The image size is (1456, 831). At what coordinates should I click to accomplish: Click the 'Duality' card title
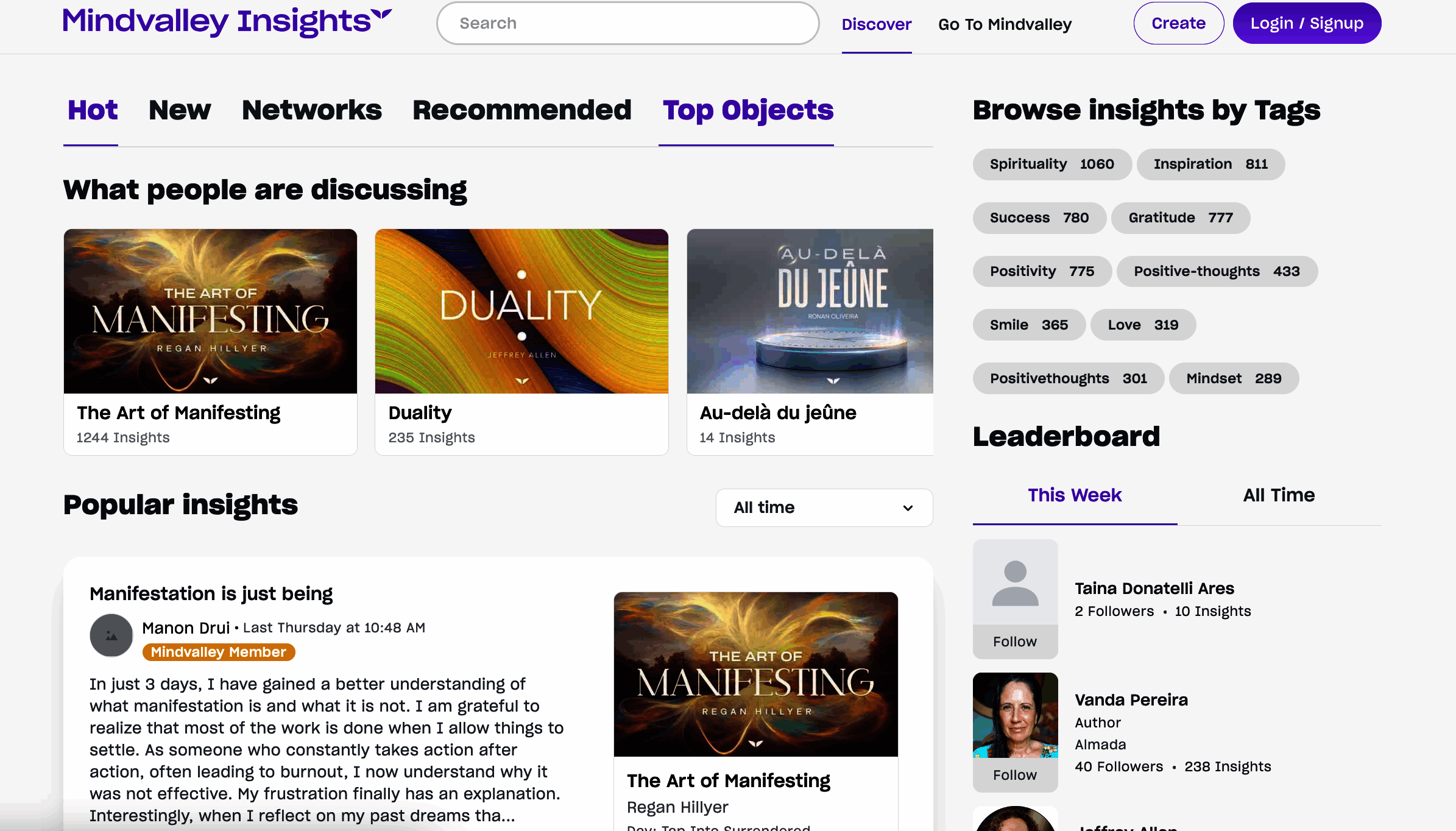420,413
